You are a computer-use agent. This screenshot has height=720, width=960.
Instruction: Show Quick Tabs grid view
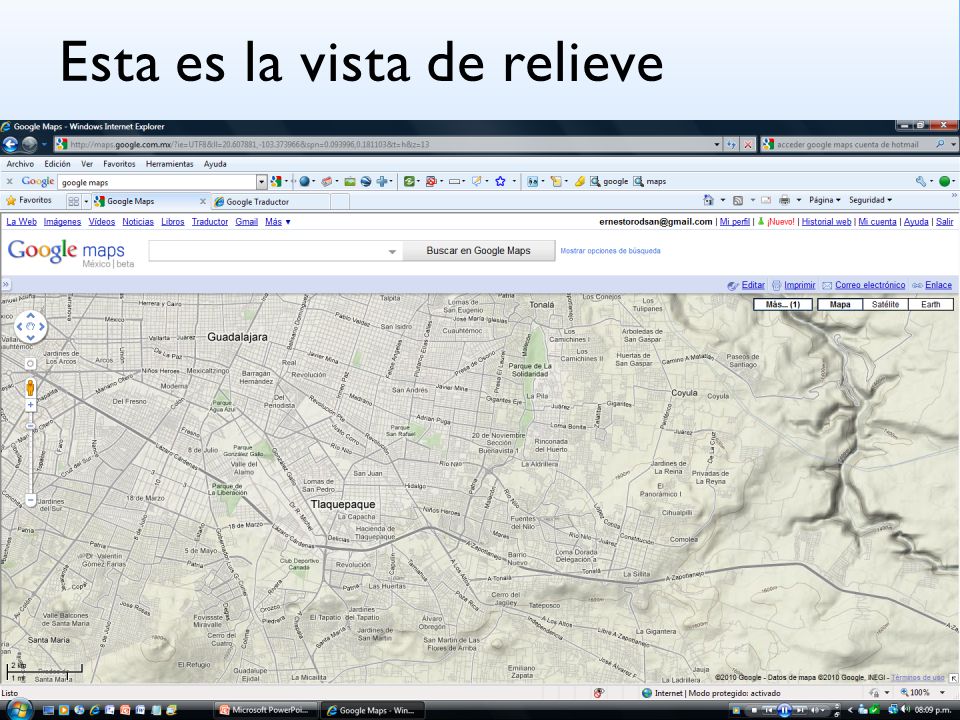pos(74,201)
